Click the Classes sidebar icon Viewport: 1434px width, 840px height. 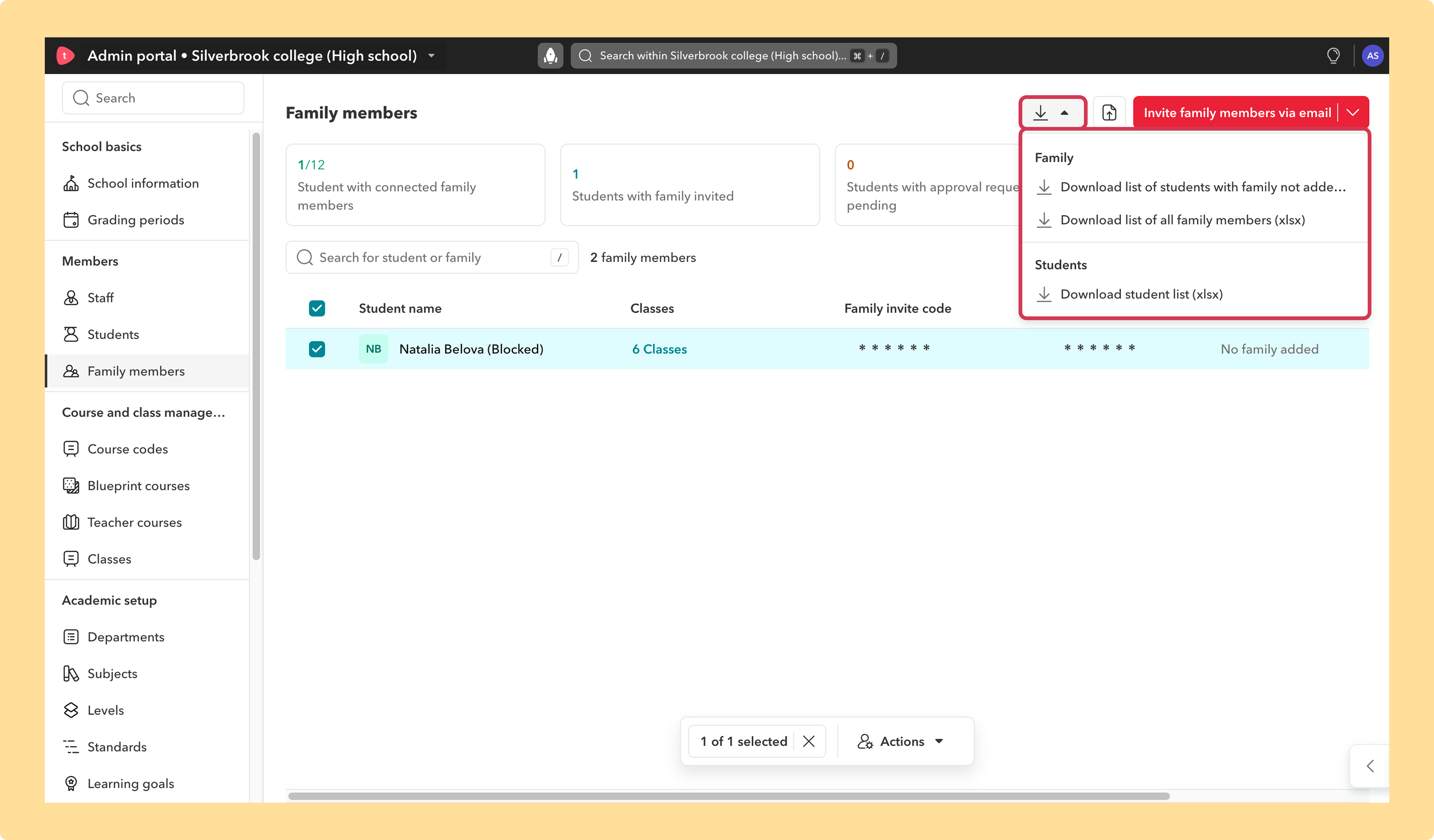pos(71,559)
